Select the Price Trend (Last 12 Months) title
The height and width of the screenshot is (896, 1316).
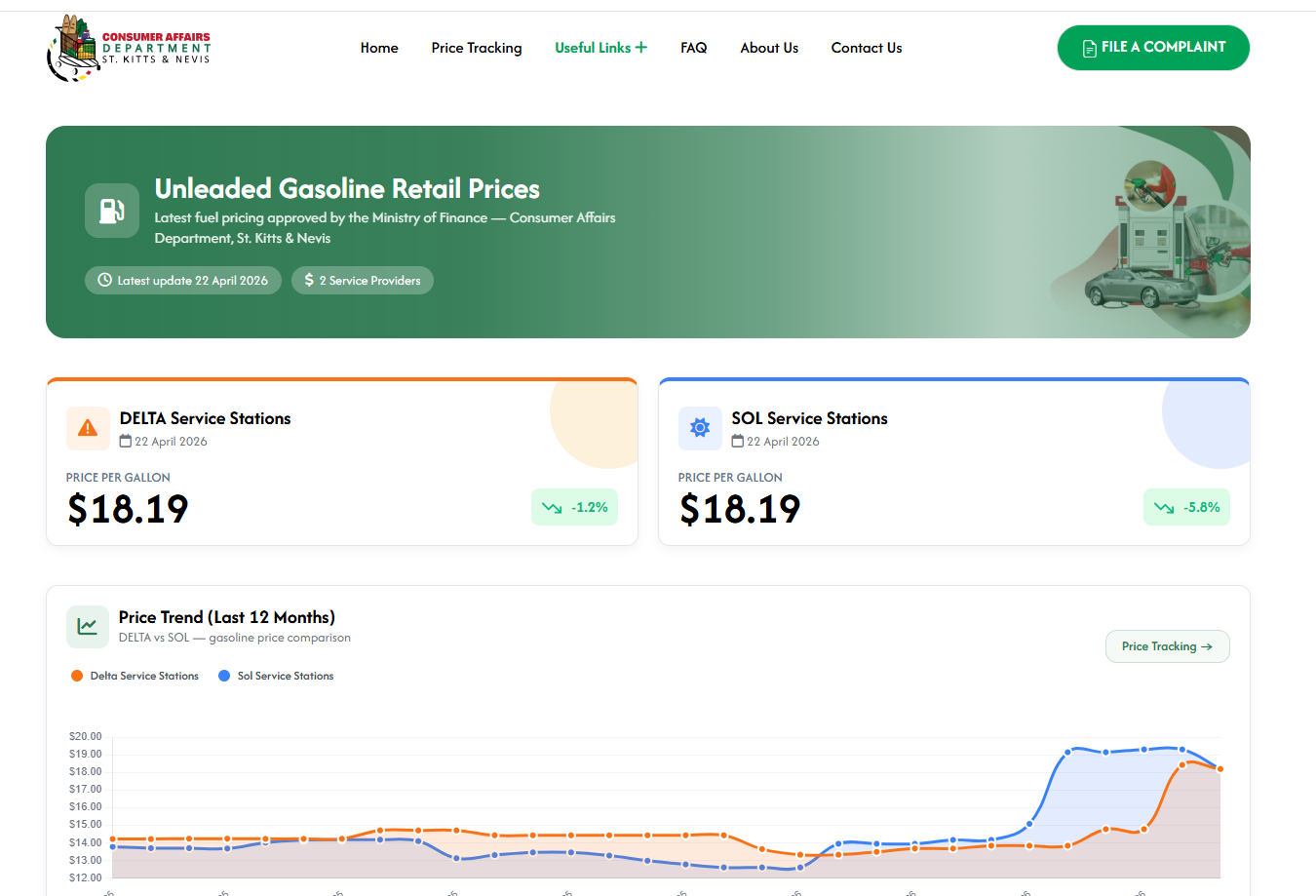(x=227, y=617)
